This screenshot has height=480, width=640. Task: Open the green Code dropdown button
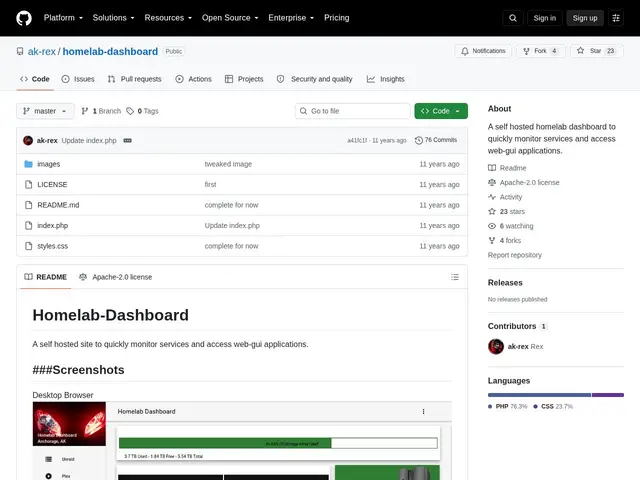click(441, 111)
